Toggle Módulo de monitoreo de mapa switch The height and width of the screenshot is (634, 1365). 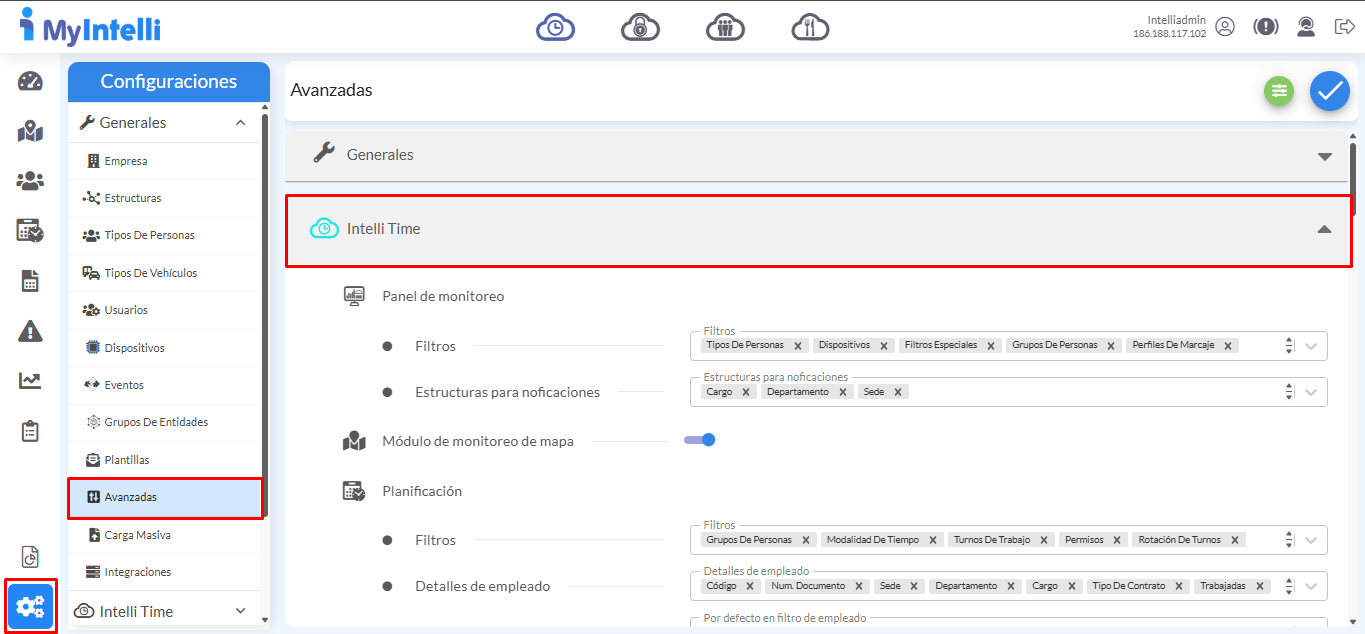click(x=700, y=440)
